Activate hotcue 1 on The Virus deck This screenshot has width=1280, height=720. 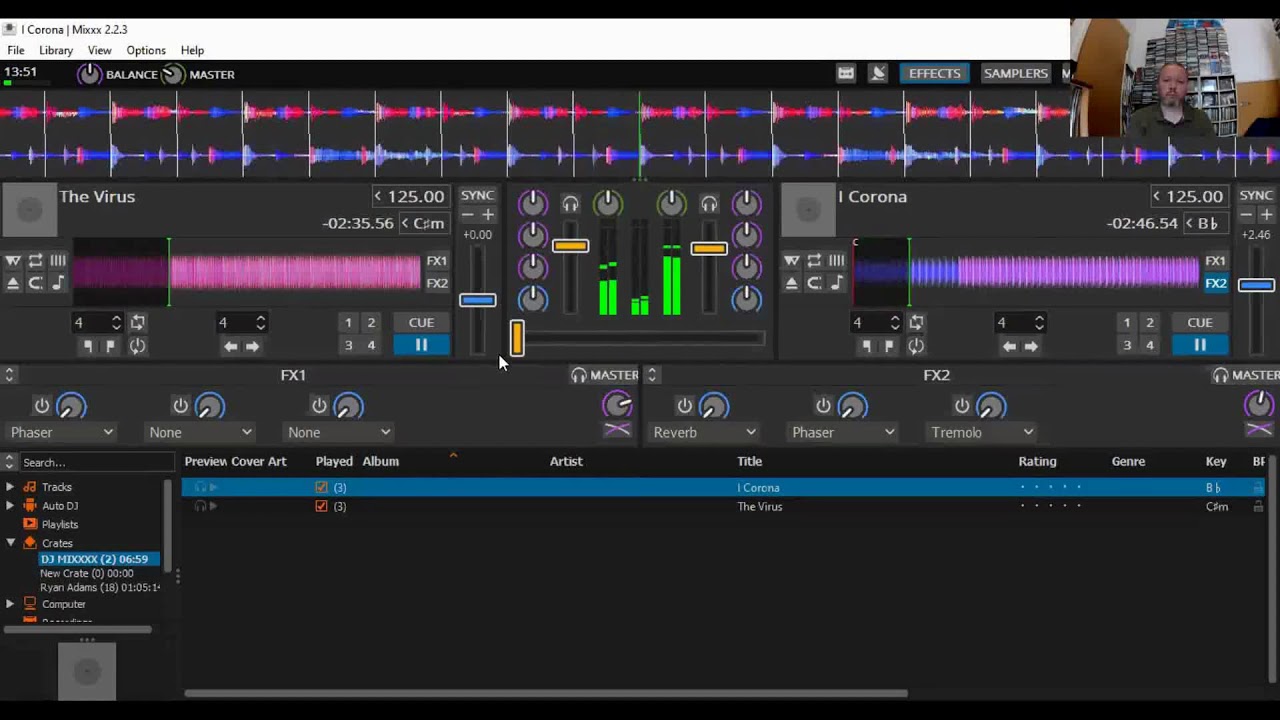click(348, 322)
